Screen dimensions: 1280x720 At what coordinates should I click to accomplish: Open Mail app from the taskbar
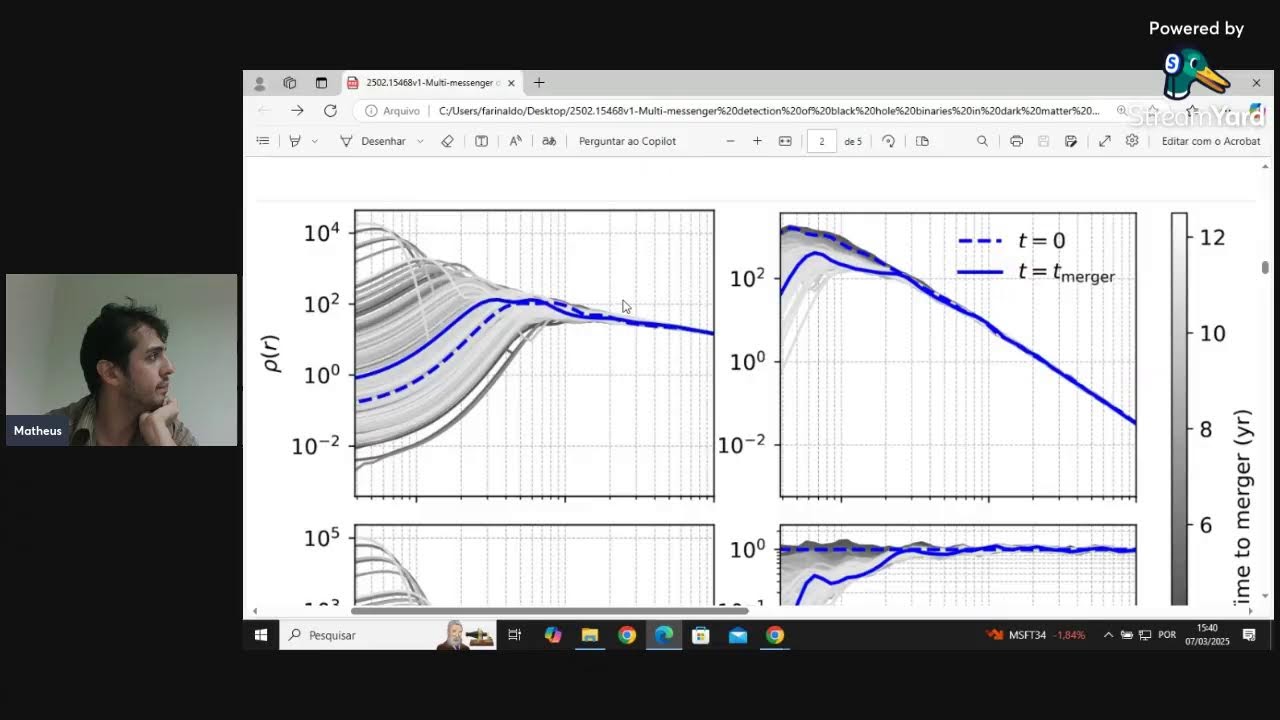(738, 635)
